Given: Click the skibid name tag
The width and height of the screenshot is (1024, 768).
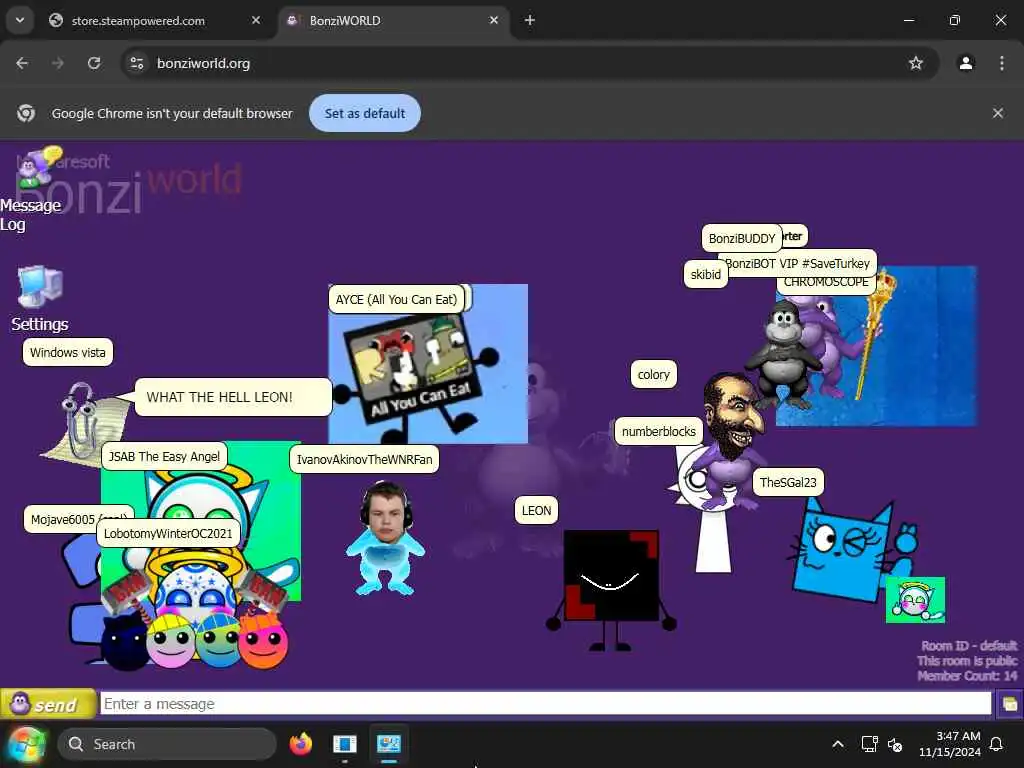Looking at the screenshot, I should point(705,274).
